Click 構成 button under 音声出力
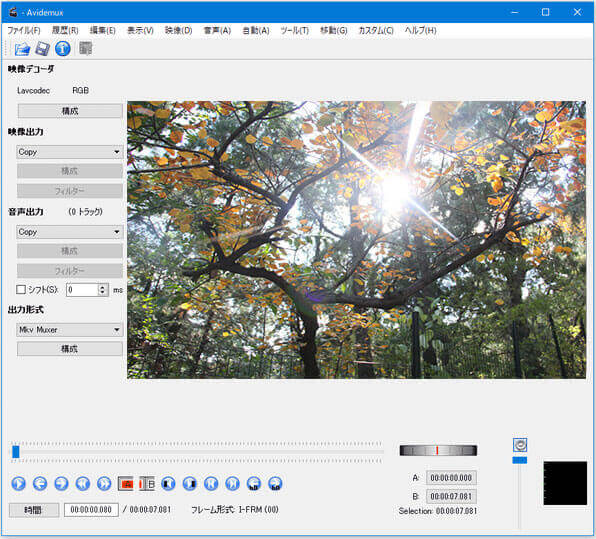596x539 pixels. (70, 251)
